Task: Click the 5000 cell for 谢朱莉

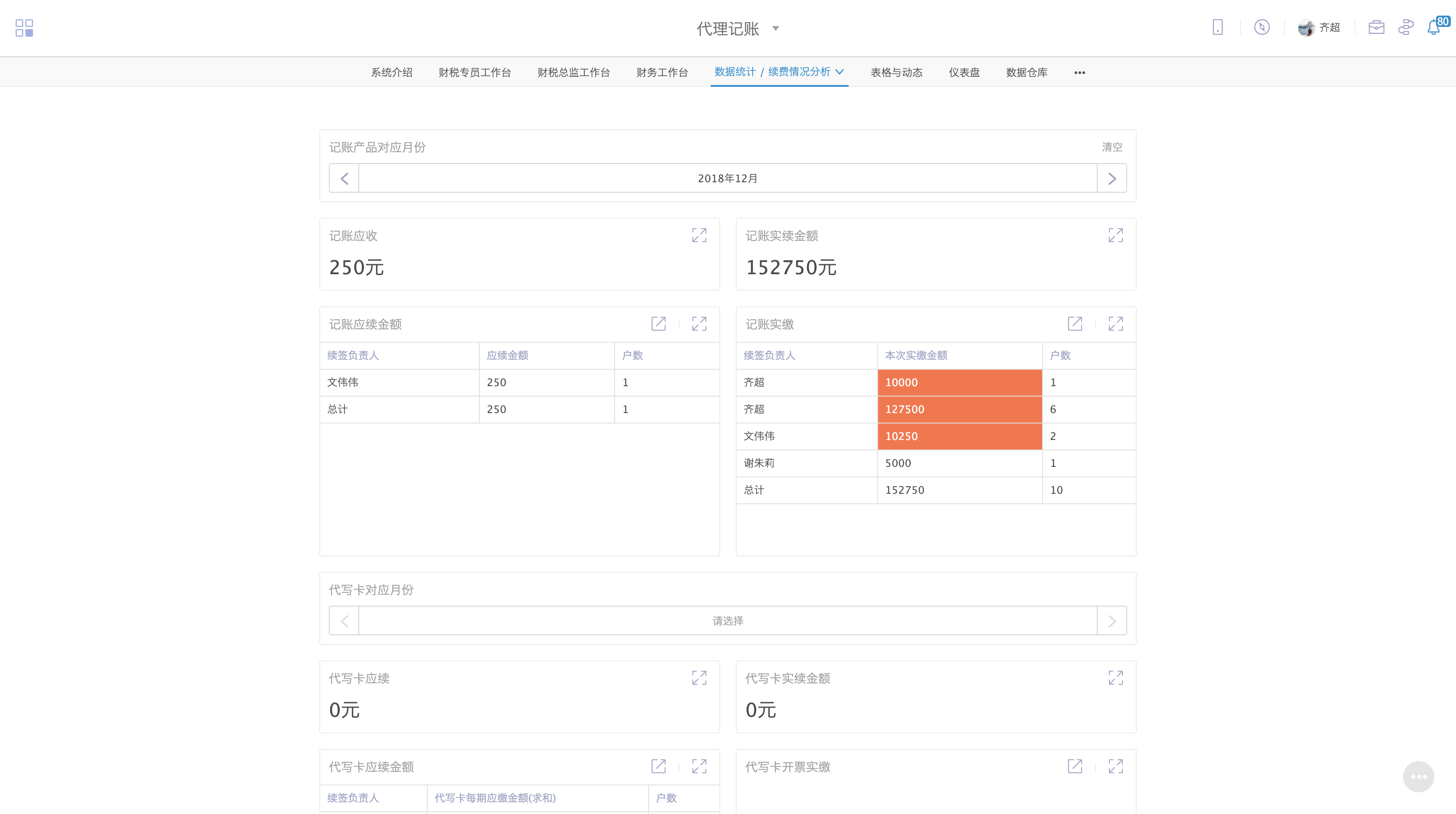Action: pos(960,463)
